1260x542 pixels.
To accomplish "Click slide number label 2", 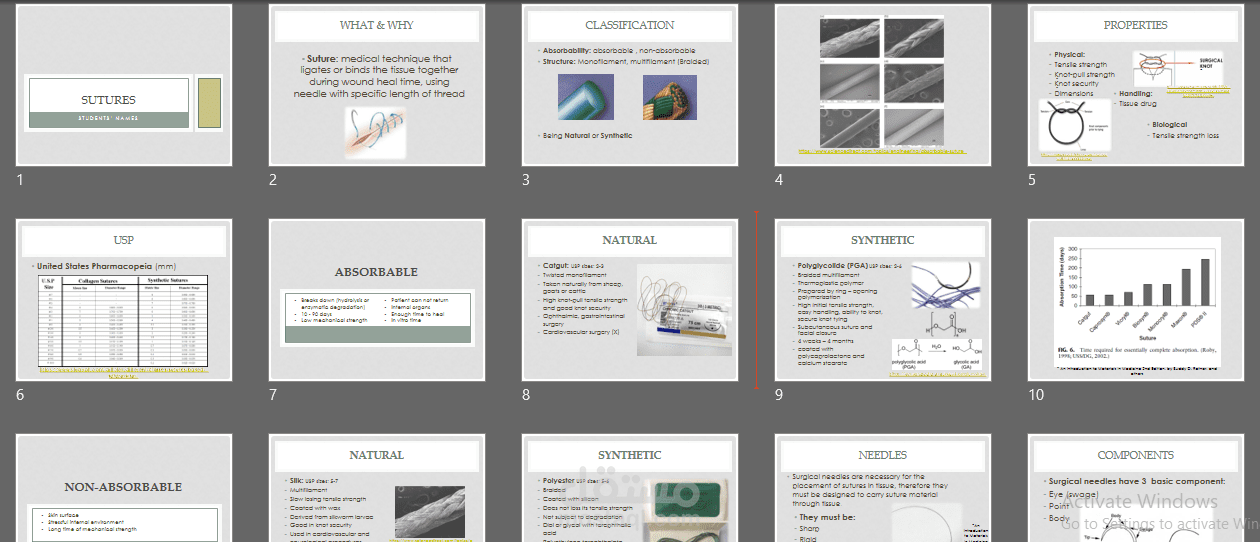I will [x=273, y=180].
